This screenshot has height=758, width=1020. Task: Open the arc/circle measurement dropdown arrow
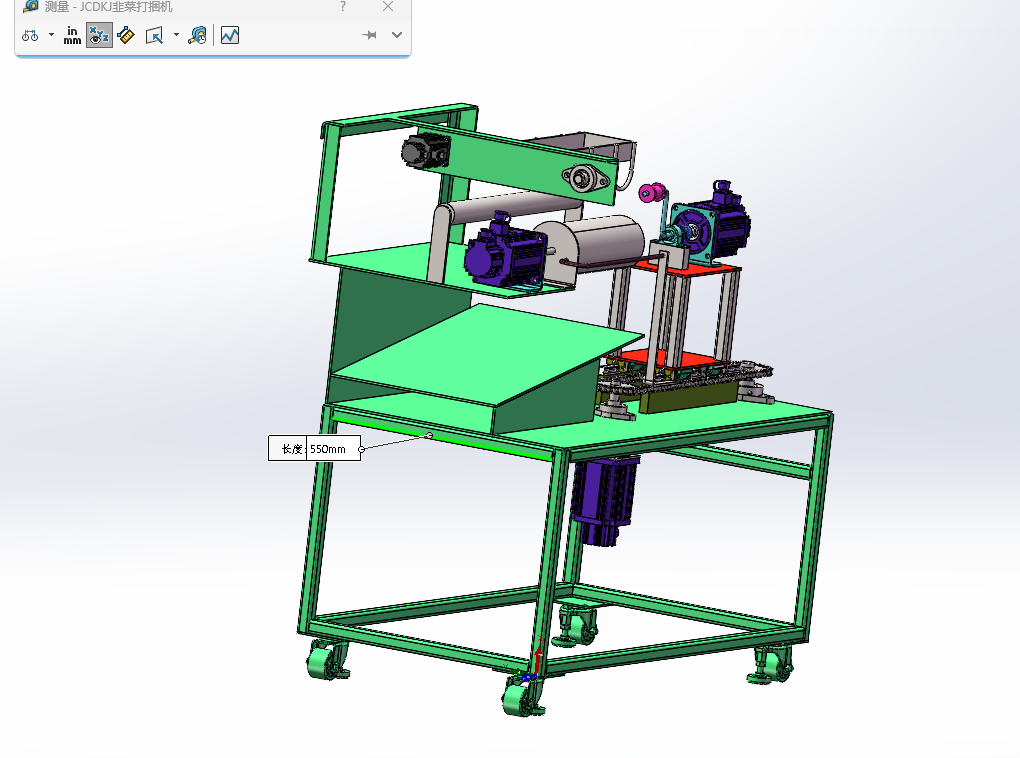[x=51, y=35]
